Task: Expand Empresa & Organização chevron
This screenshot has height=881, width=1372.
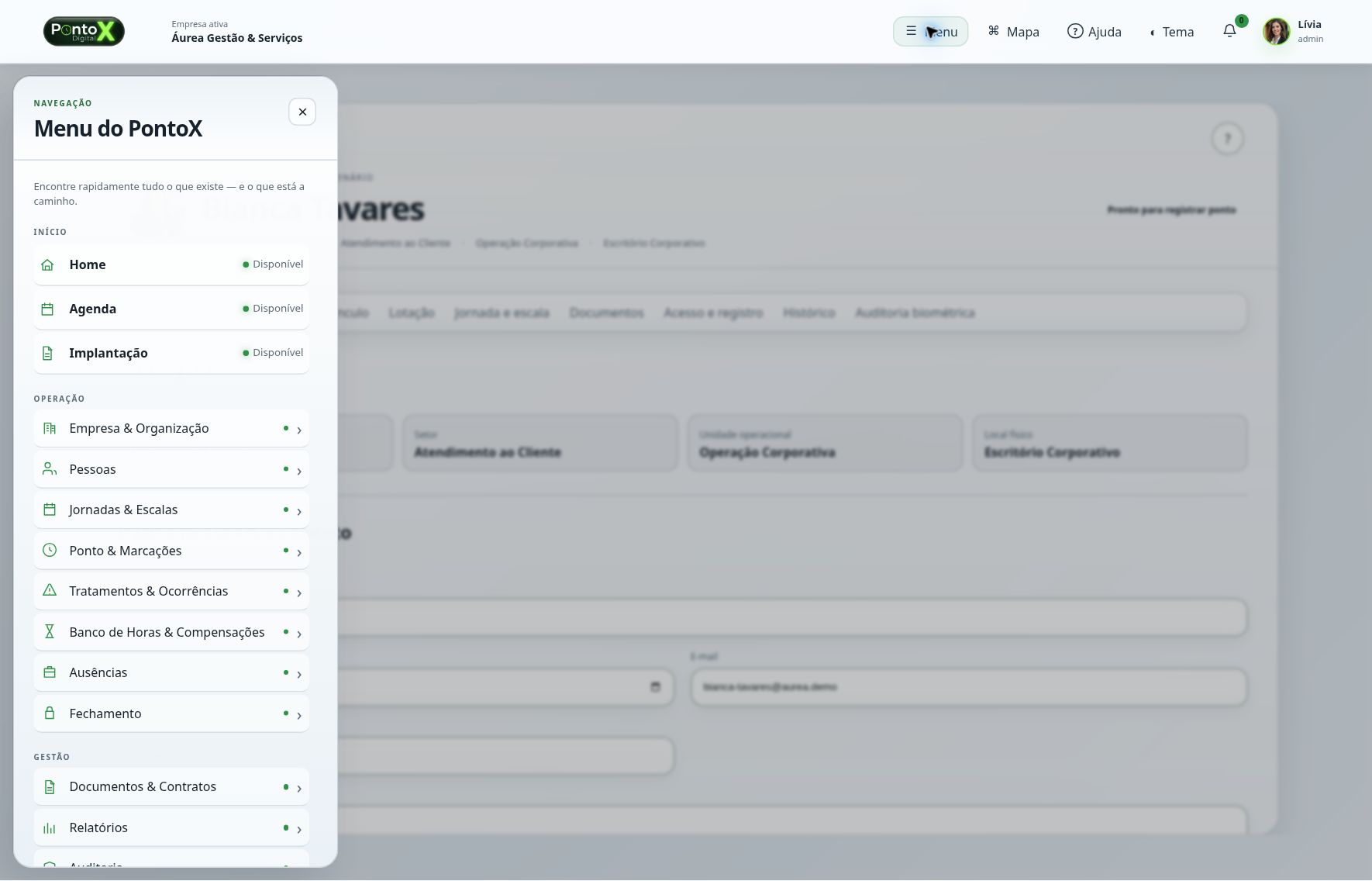Action: tap(299, 430)
